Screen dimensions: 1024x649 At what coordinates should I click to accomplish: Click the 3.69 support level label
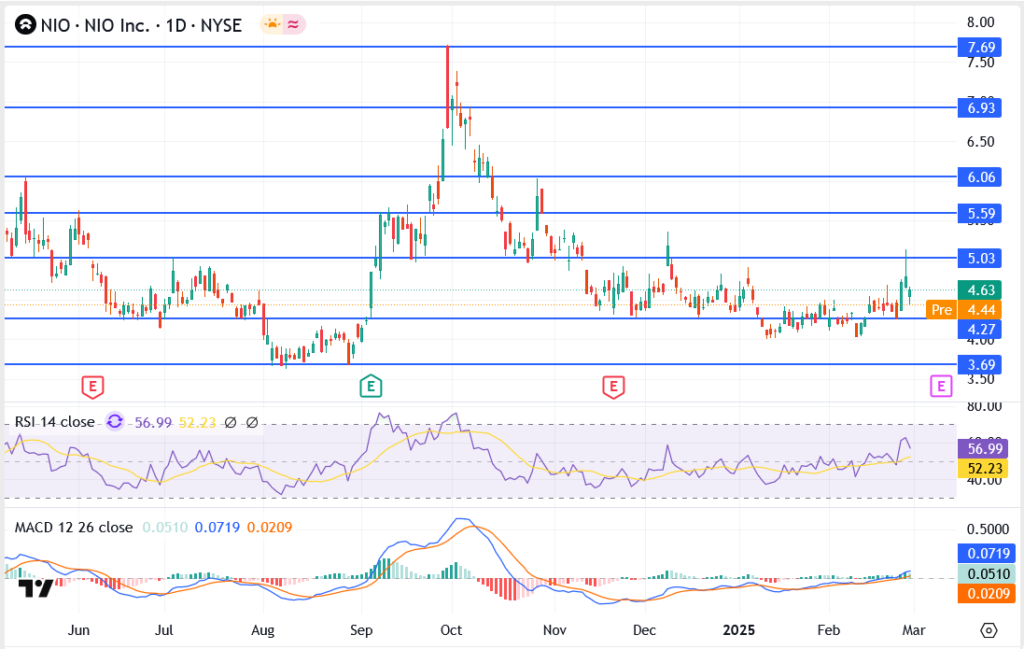tap(975, 365)
